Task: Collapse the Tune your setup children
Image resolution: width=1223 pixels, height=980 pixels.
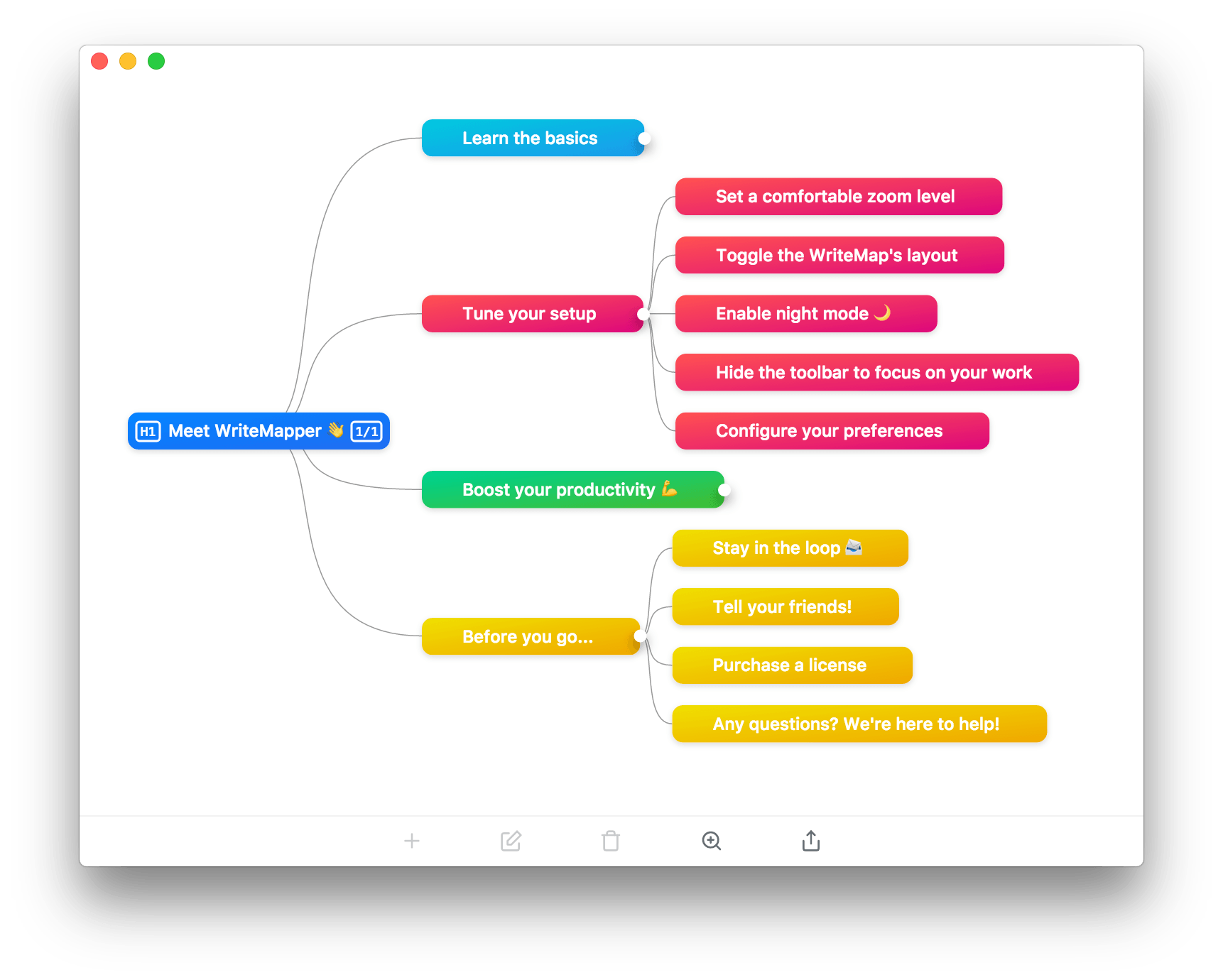Action: 643,314
